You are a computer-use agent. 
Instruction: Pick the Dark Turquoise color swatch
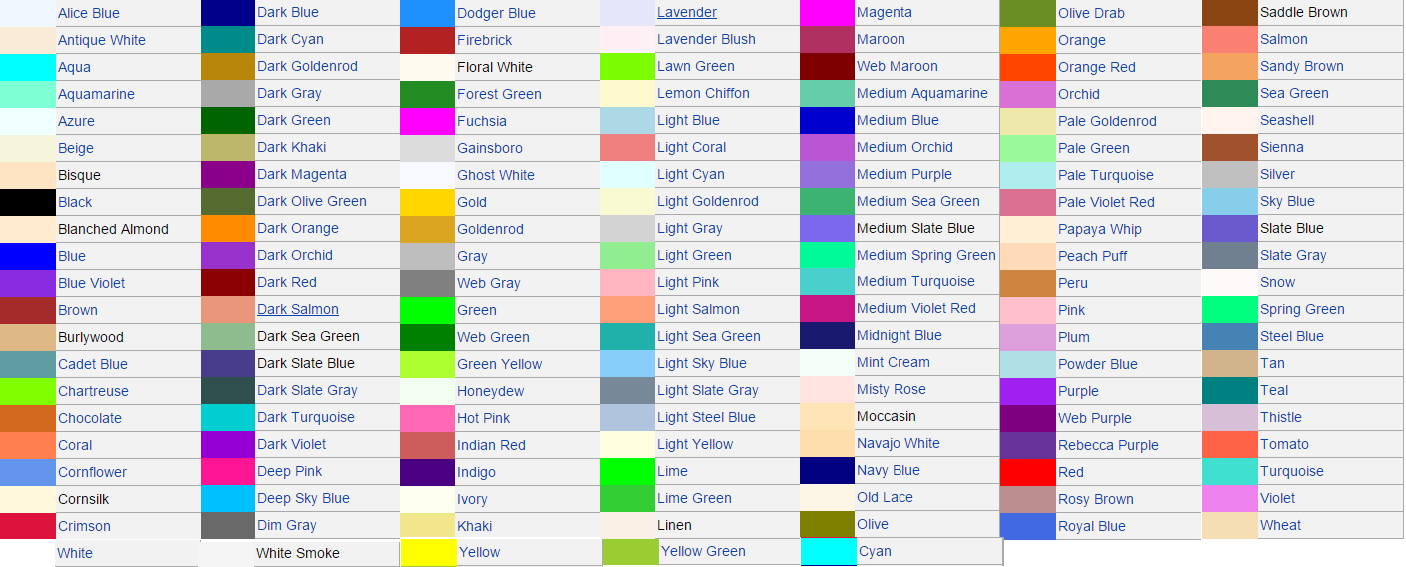227,417
